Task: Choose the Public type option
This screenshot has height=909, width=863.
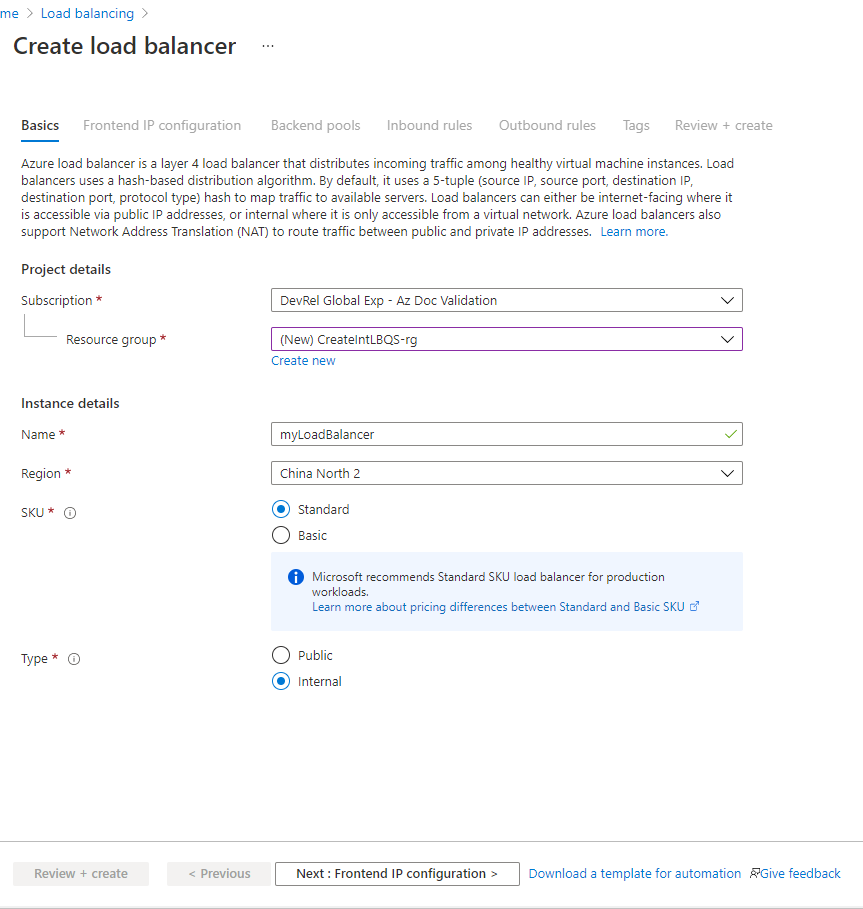Action: 281,655
